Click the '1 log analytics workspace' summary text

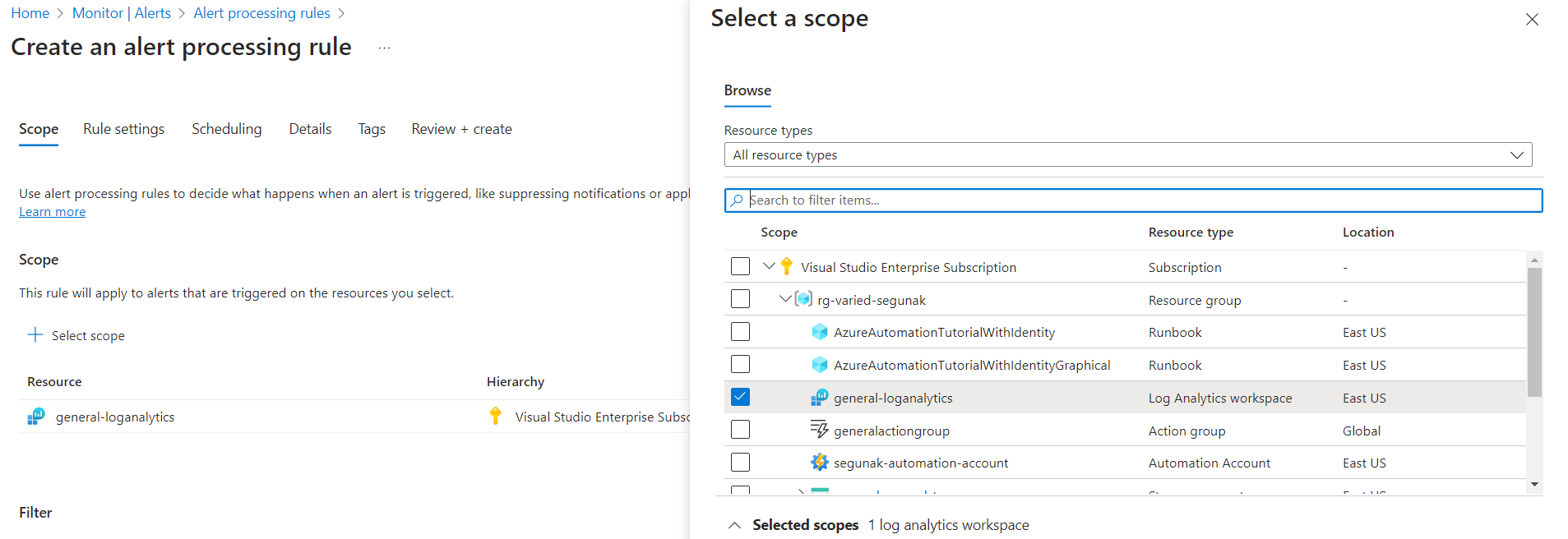[948, 525]
